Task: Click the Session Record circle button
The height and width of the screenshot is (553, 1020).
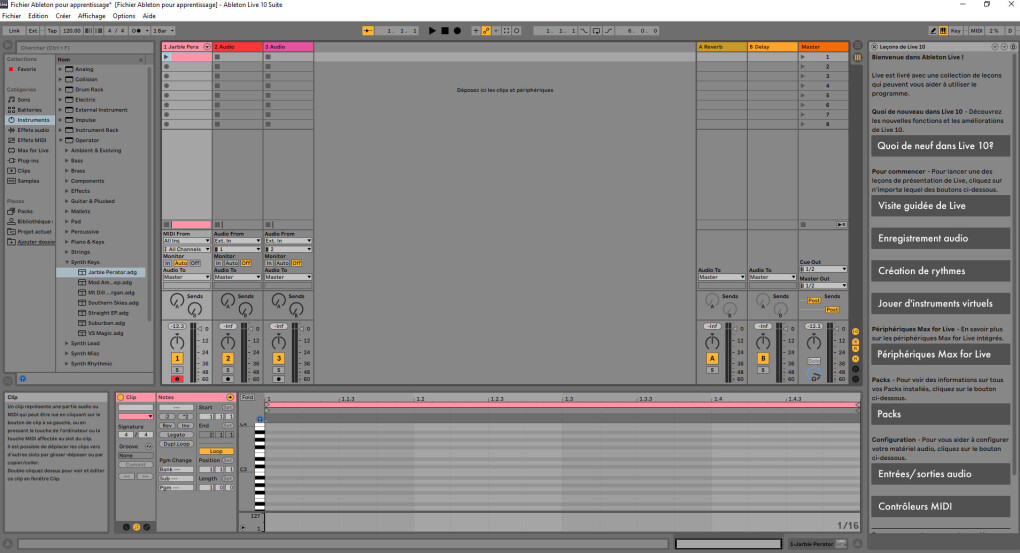Action: click(517, 31)
